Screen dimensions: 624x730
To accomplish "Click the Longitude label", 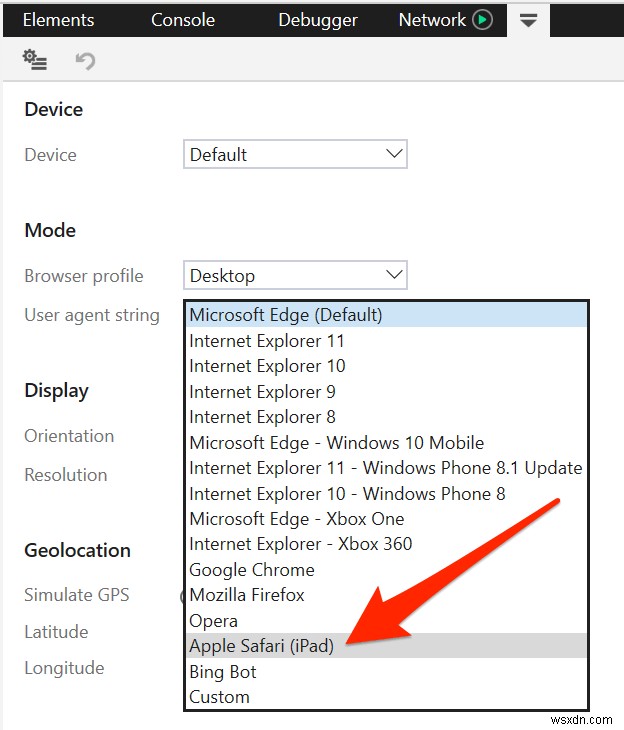I will [x=64, y=668].
